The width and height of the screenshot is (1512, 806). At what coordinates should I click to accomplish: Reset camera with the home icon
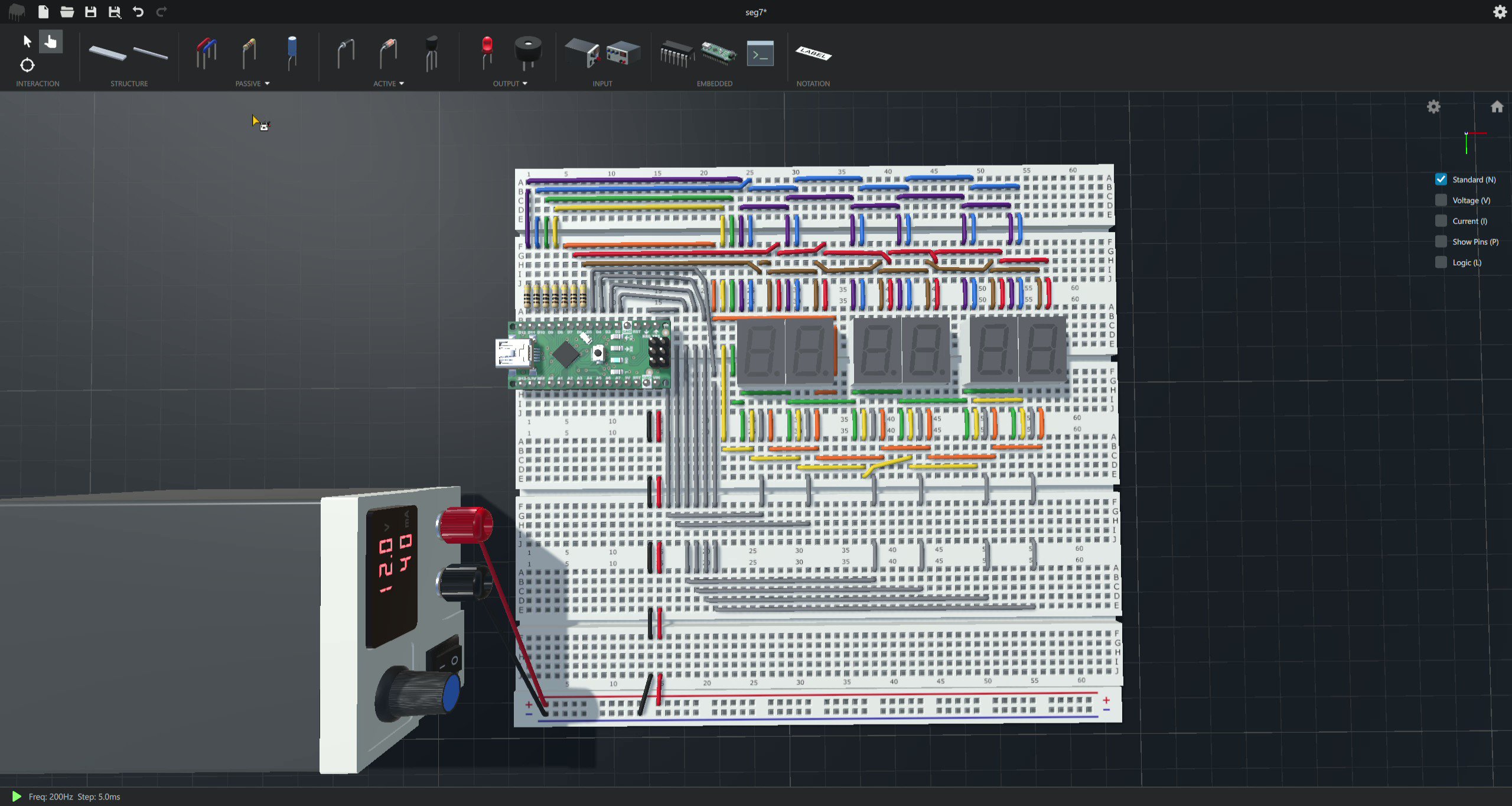[x=1497, y=106]
